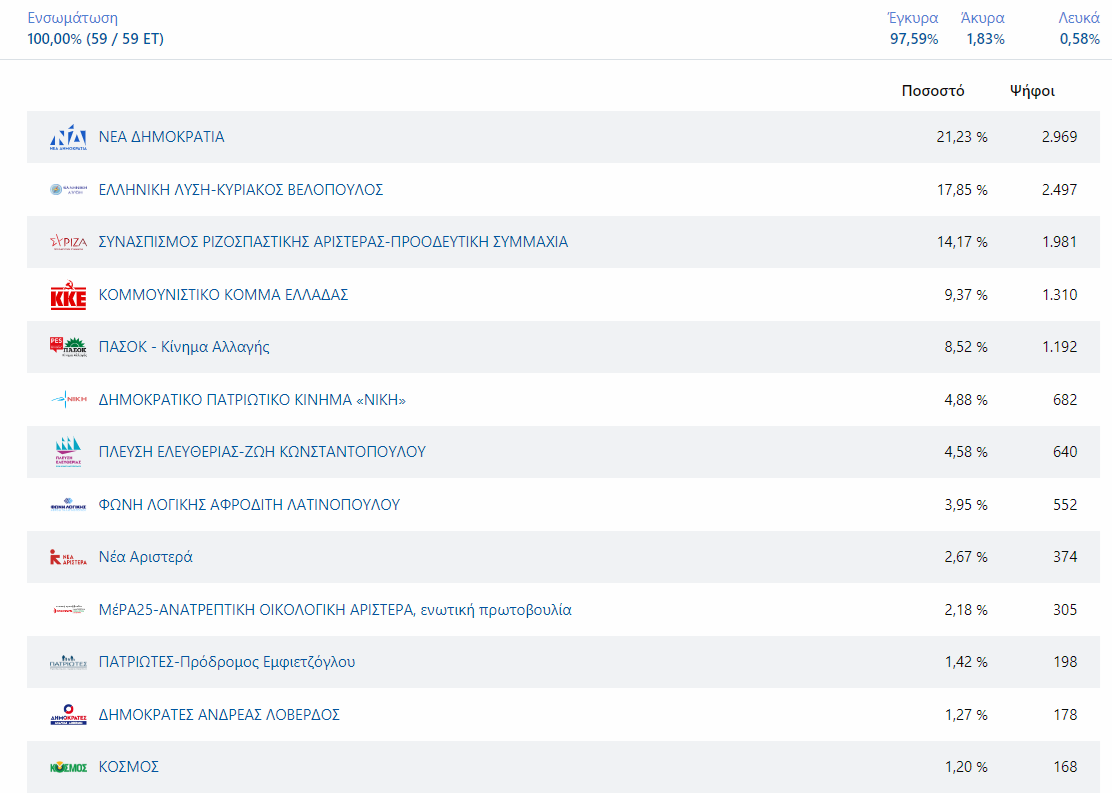The image size is (1112, 793).
Task: Click the Νέα Αριστερά party logo
Action: coord(68,557)
